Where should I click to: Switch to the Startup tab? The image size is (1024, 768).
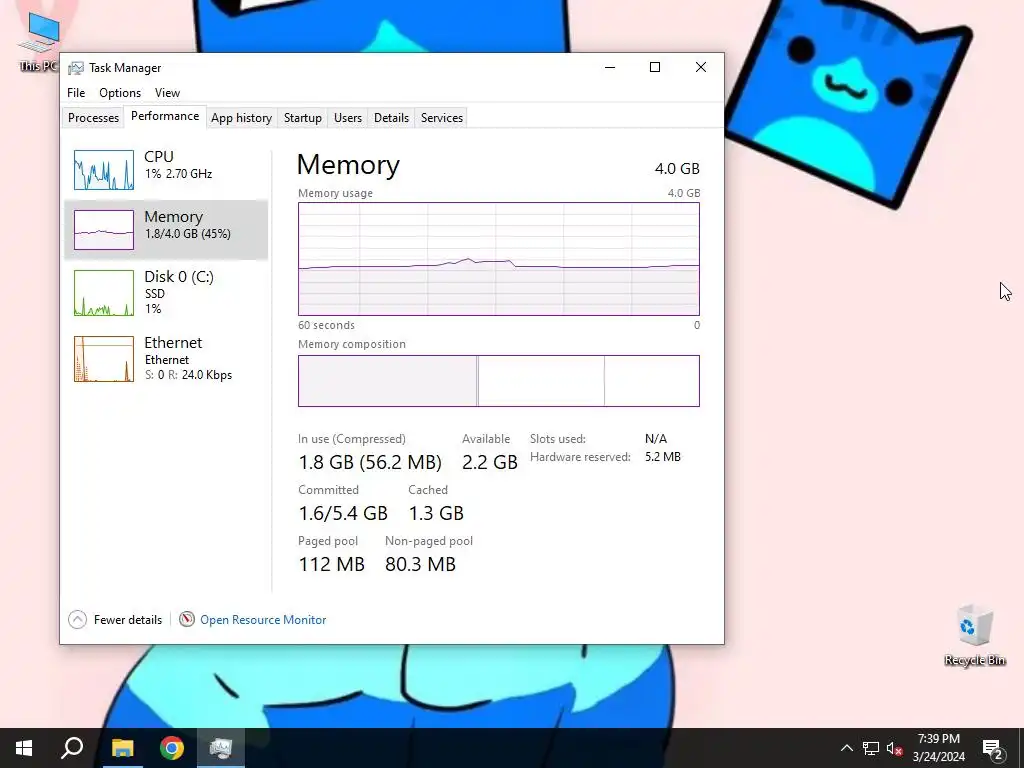pyautogui.click(x=302, y=118)
